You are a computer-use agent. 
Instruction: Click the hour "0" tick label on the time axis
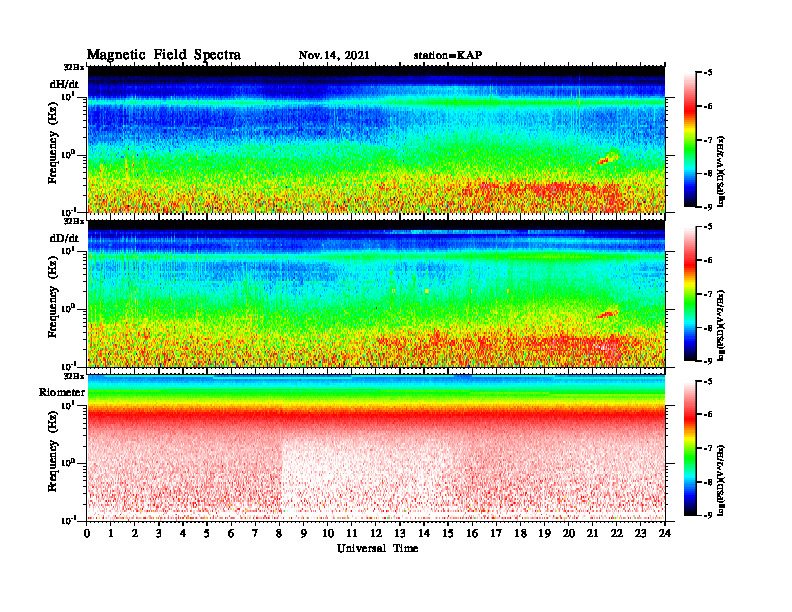pos(87,533)
